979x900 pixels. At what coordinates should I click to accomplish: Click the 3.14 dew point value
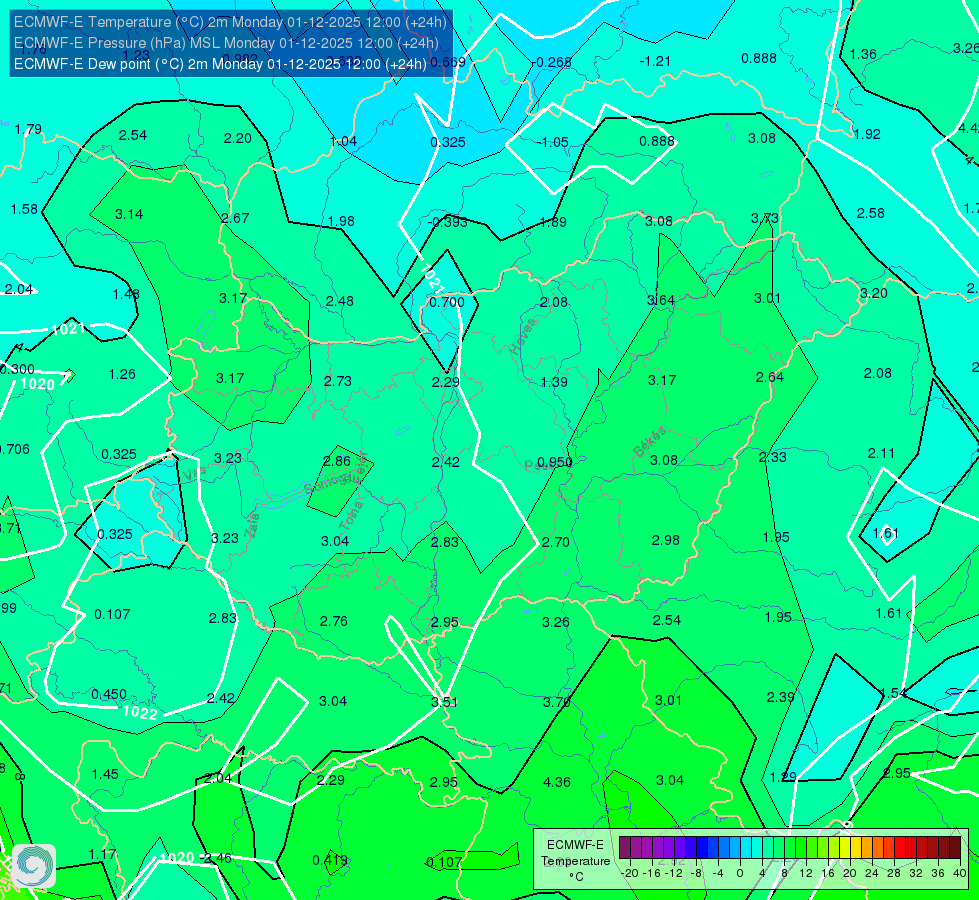[129, 214]
